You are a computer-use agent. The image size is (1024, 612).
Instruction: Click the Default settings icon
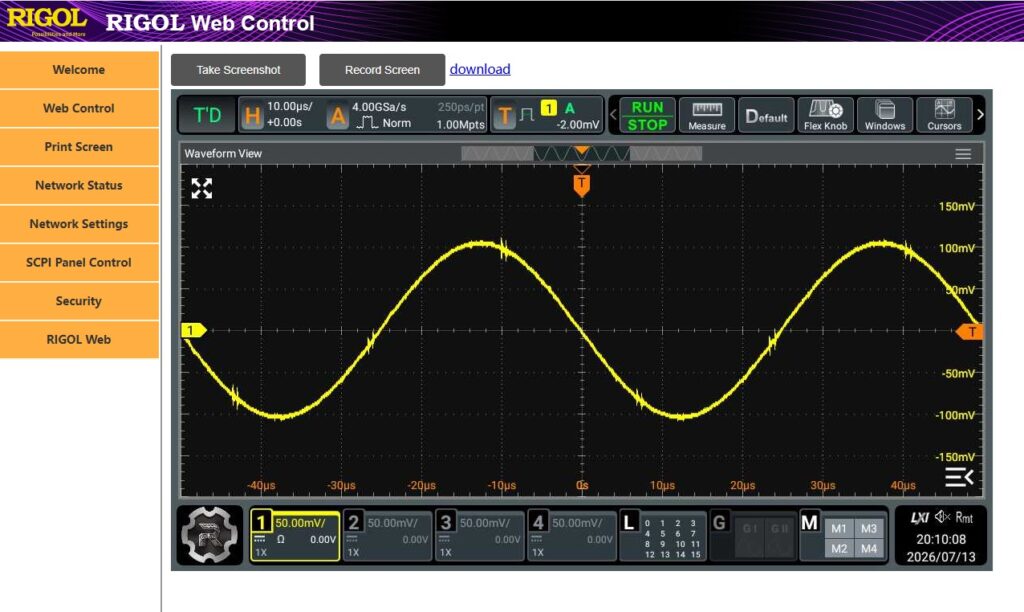click(x=766, y=116)
